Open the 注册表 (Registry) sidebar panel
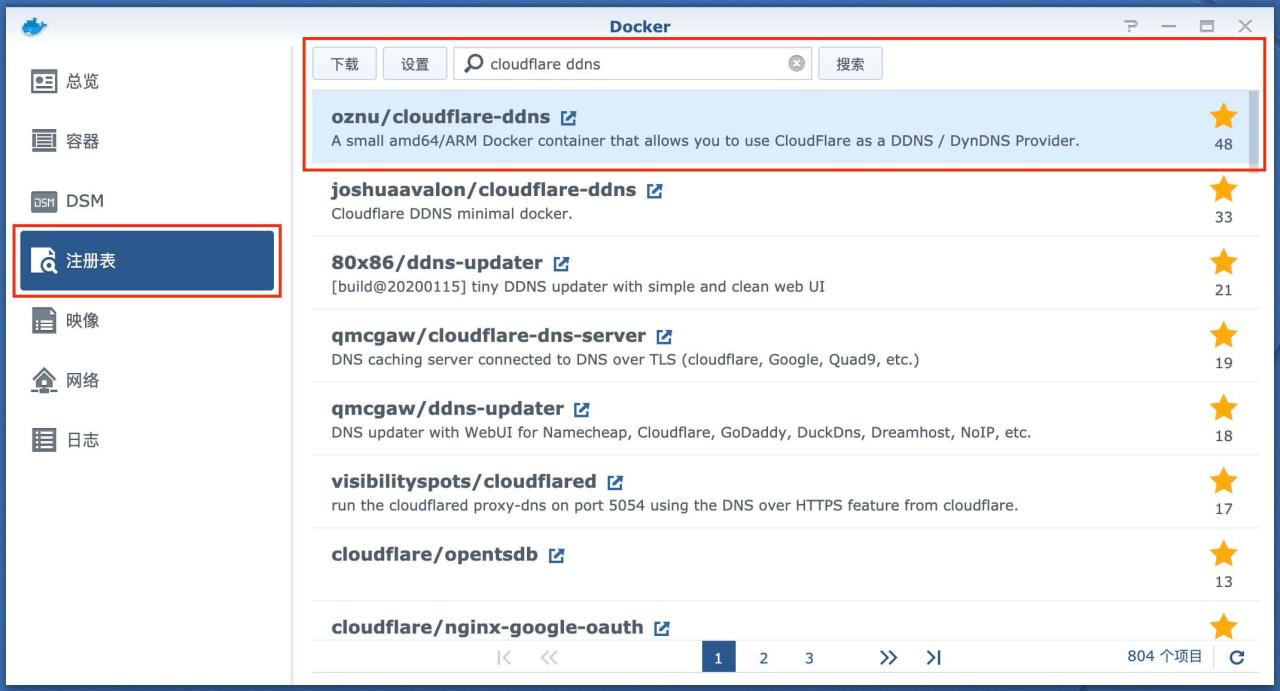 93,260
